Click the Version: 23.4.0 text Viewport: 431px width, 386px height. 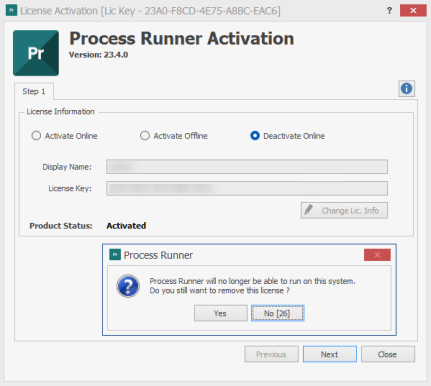pyautogui.click(x=98, y=55)
